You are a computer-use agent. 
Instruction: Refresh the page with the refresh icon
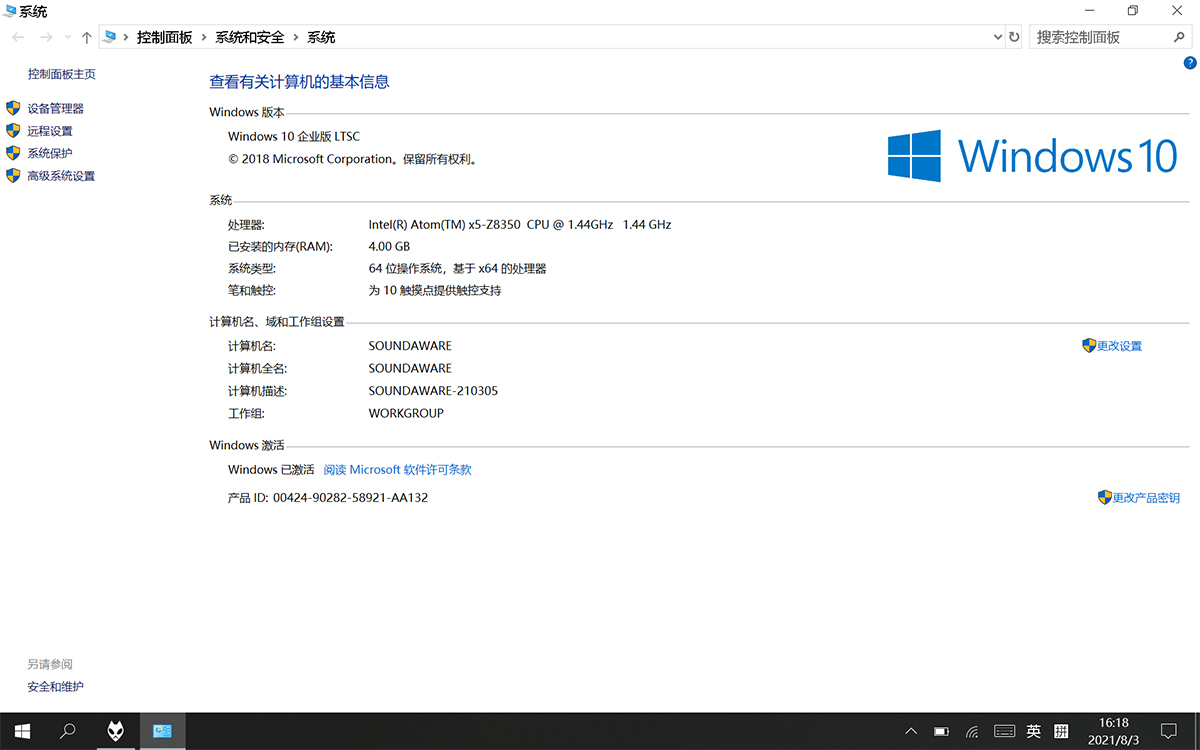[1014, 37]
